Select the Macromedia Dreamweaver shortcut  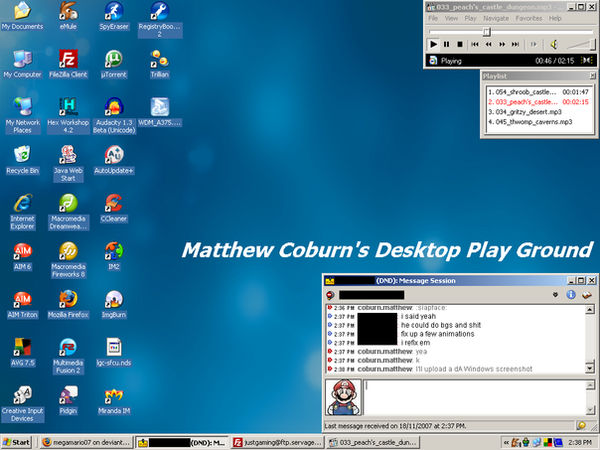point(68,211)
